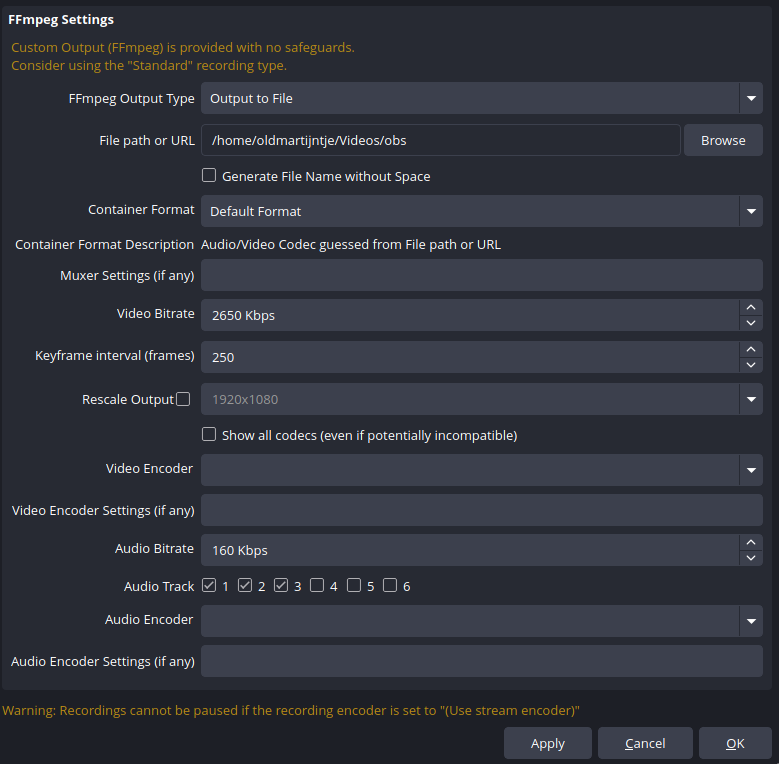Screen dimensions: 779x764
Task: Expand the Audio Encoder dropdown
Action: (x=751, y=621)
